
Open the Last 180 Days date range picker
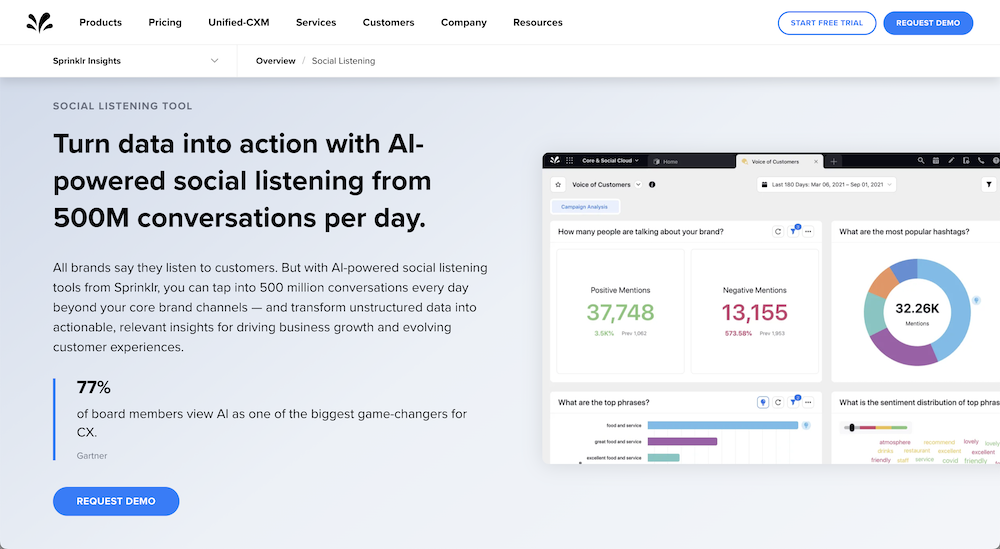pos(827,184)
